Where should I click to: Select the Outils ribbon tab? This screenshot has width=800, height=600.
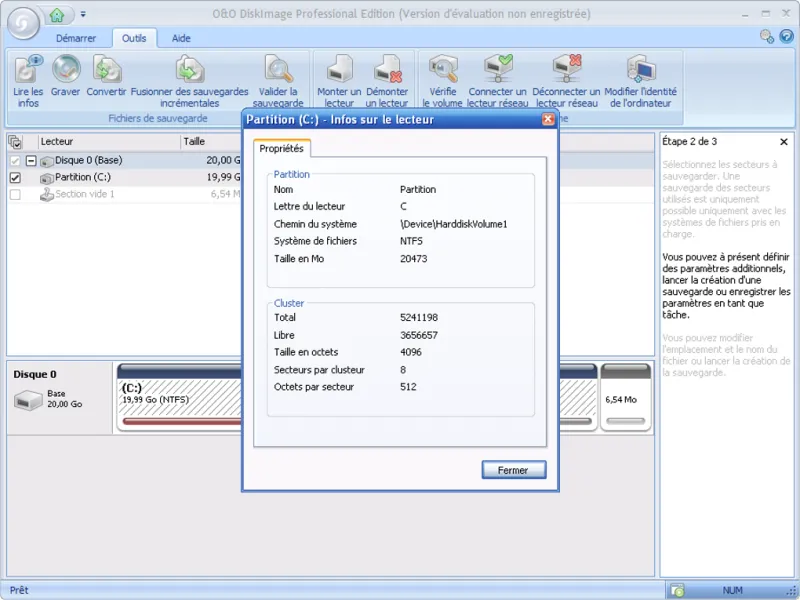(134, 38)
